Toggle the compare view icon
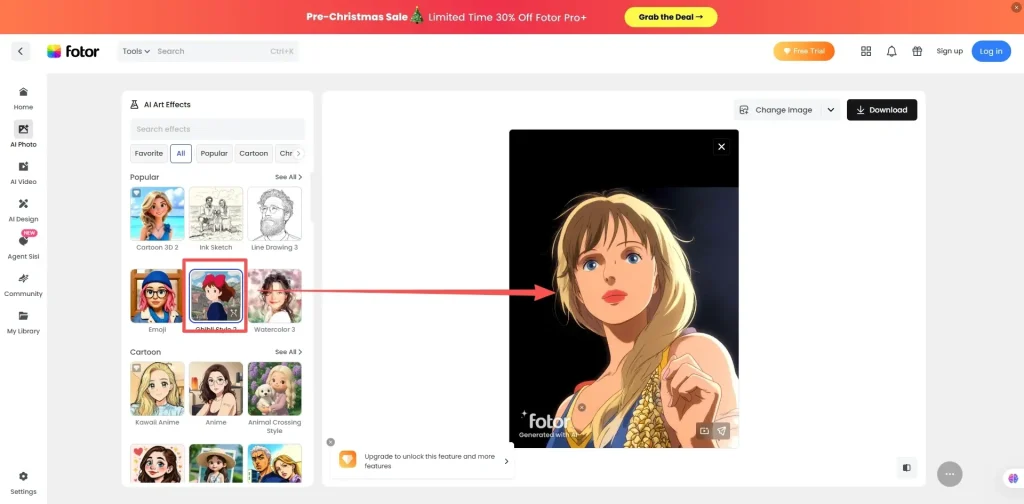This screenshot has height=504, width=1024. [906, 467]
